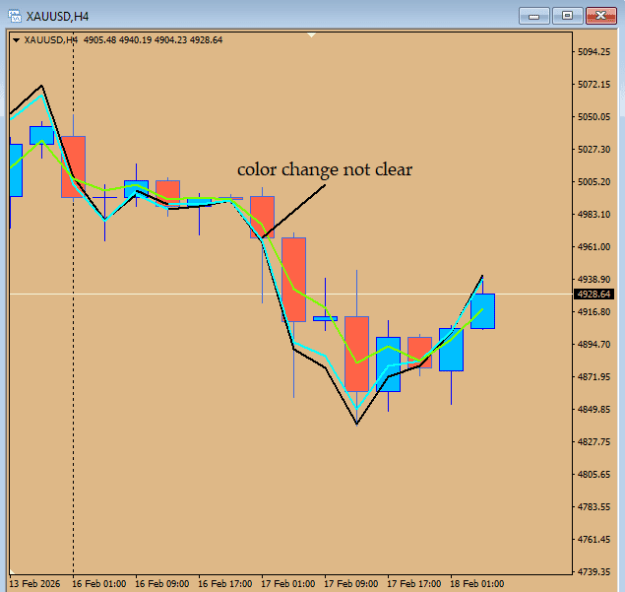625x592 pixels.
Task: Click the 4871.95 price scale value
Action: pyautogui.click(x=594, y=377)
